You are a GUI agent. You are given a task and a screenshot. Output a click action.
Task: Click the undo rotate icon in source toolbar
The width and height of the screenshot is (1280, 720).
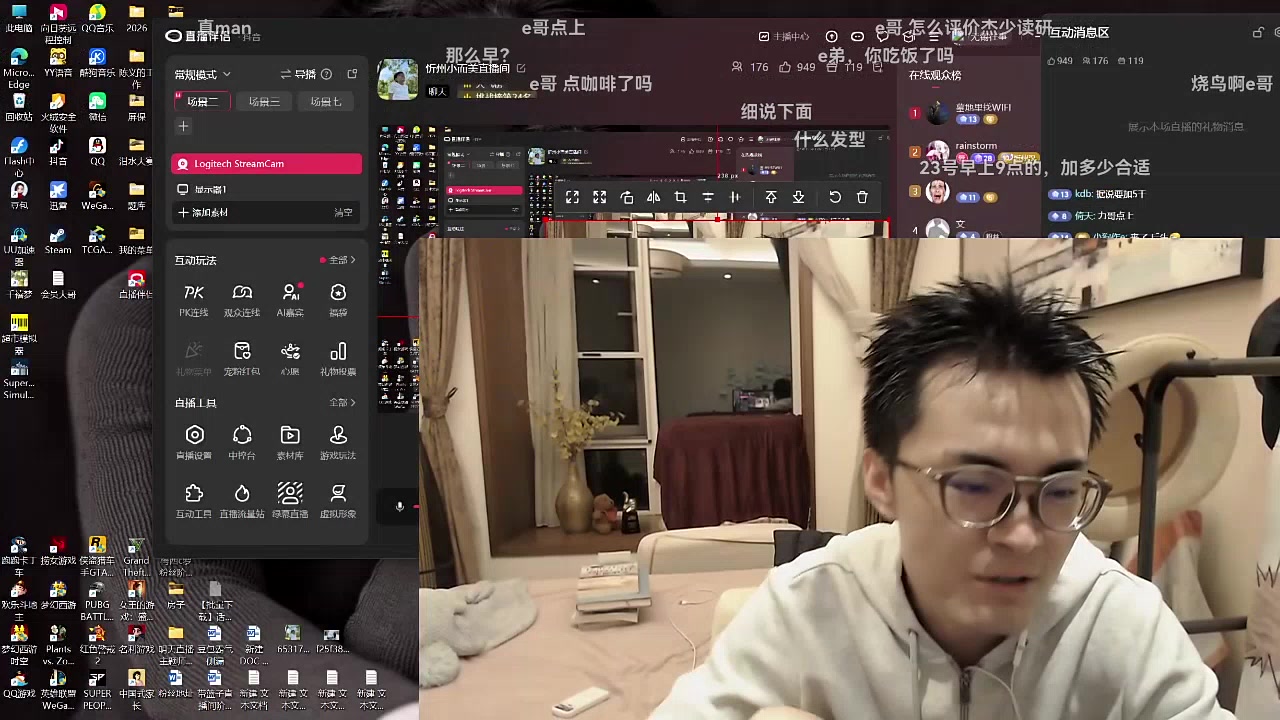pos(835,198)
